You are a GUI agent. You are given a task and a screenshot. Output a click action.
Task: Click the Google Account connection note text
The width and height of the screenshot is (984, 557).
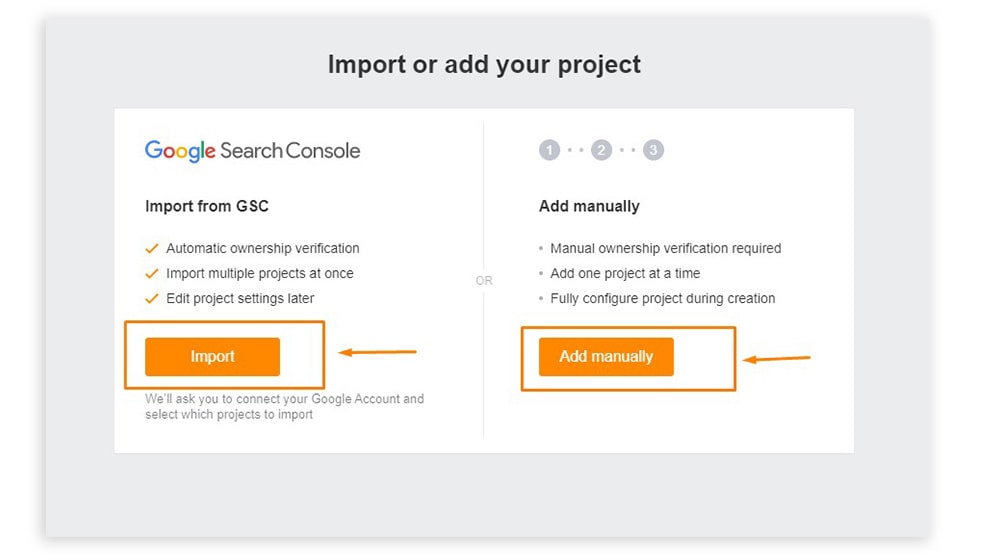(284, 406)
